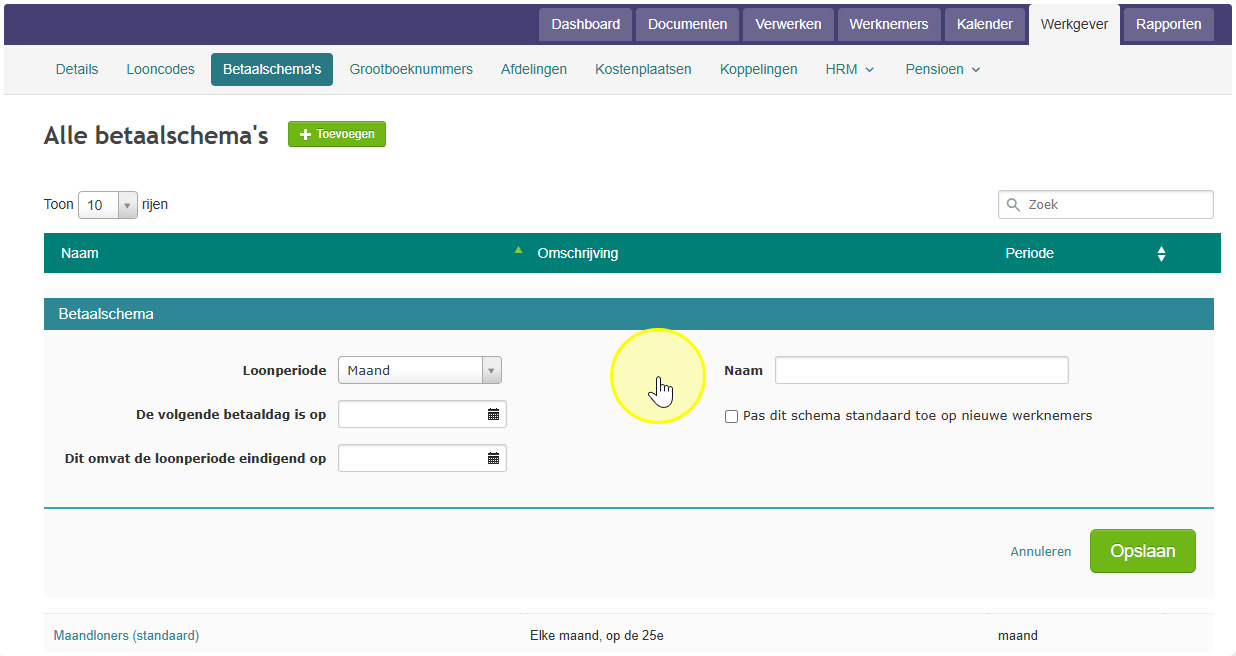The width and height of the screenshot is (1236, 656).
Task: Sort by Naam ascending arrow
Action: tap(518, 251)
